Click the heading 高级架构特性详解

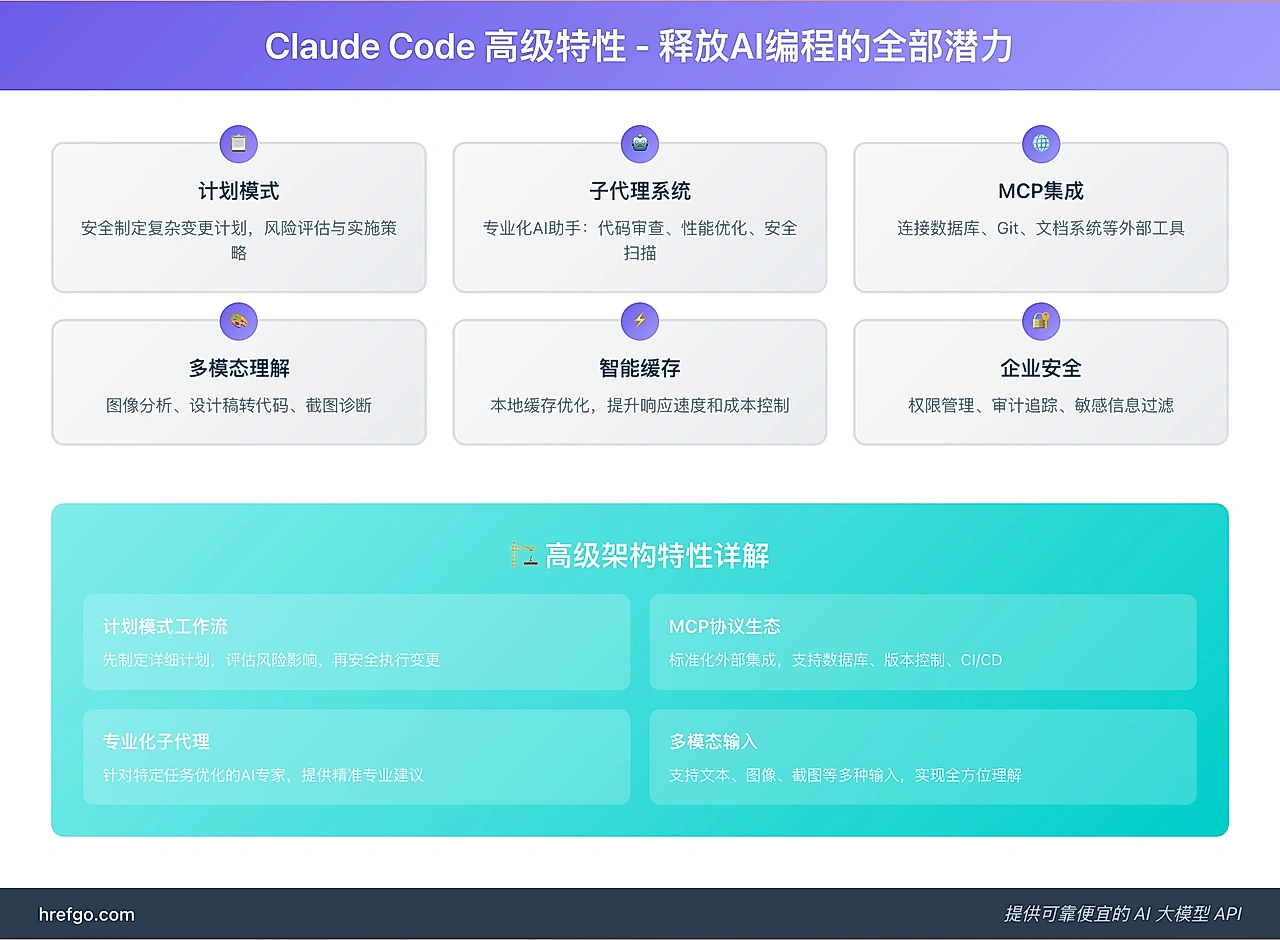click(x=657, y=556)
